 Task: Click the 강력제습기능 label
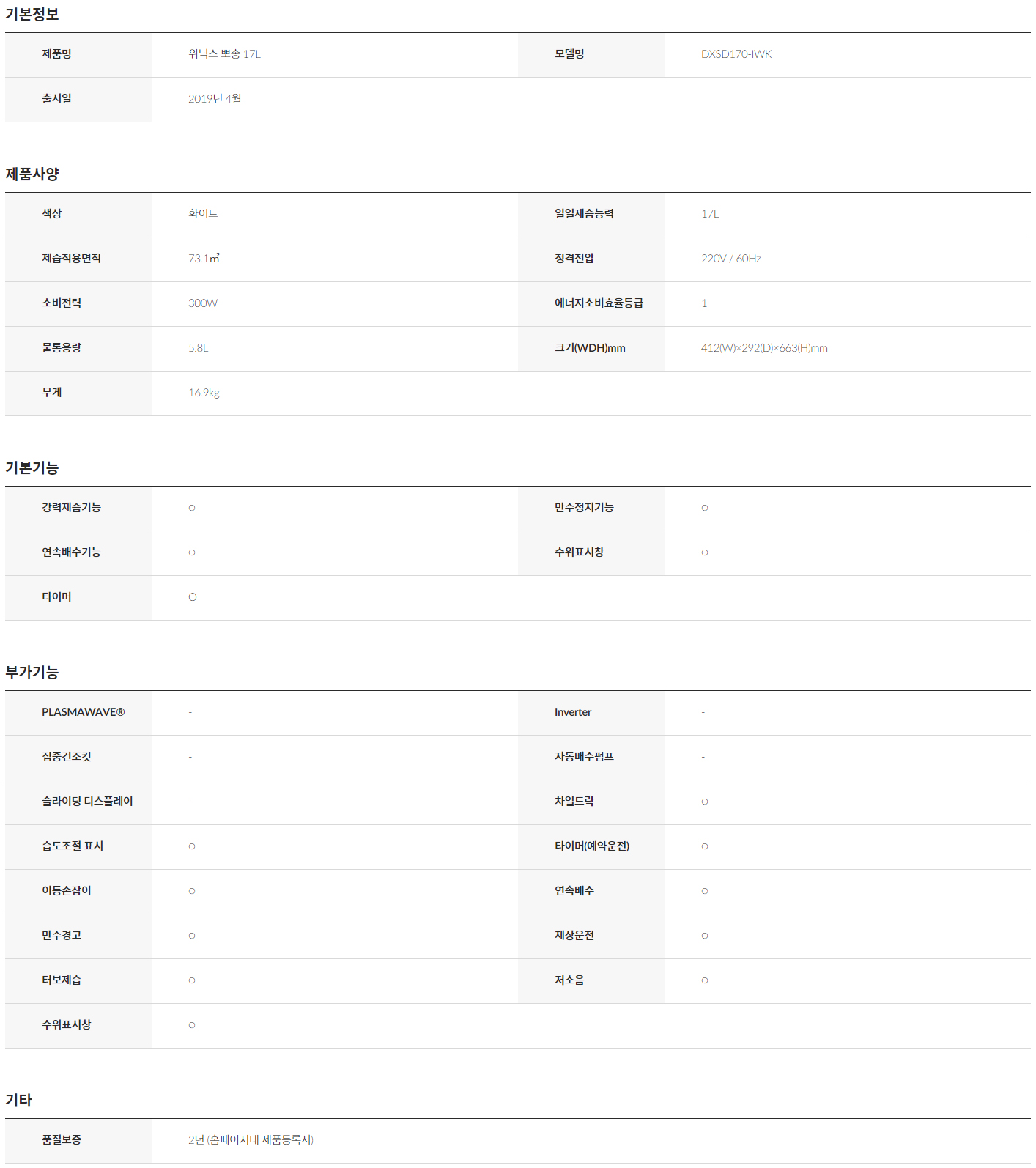(71, 508)
